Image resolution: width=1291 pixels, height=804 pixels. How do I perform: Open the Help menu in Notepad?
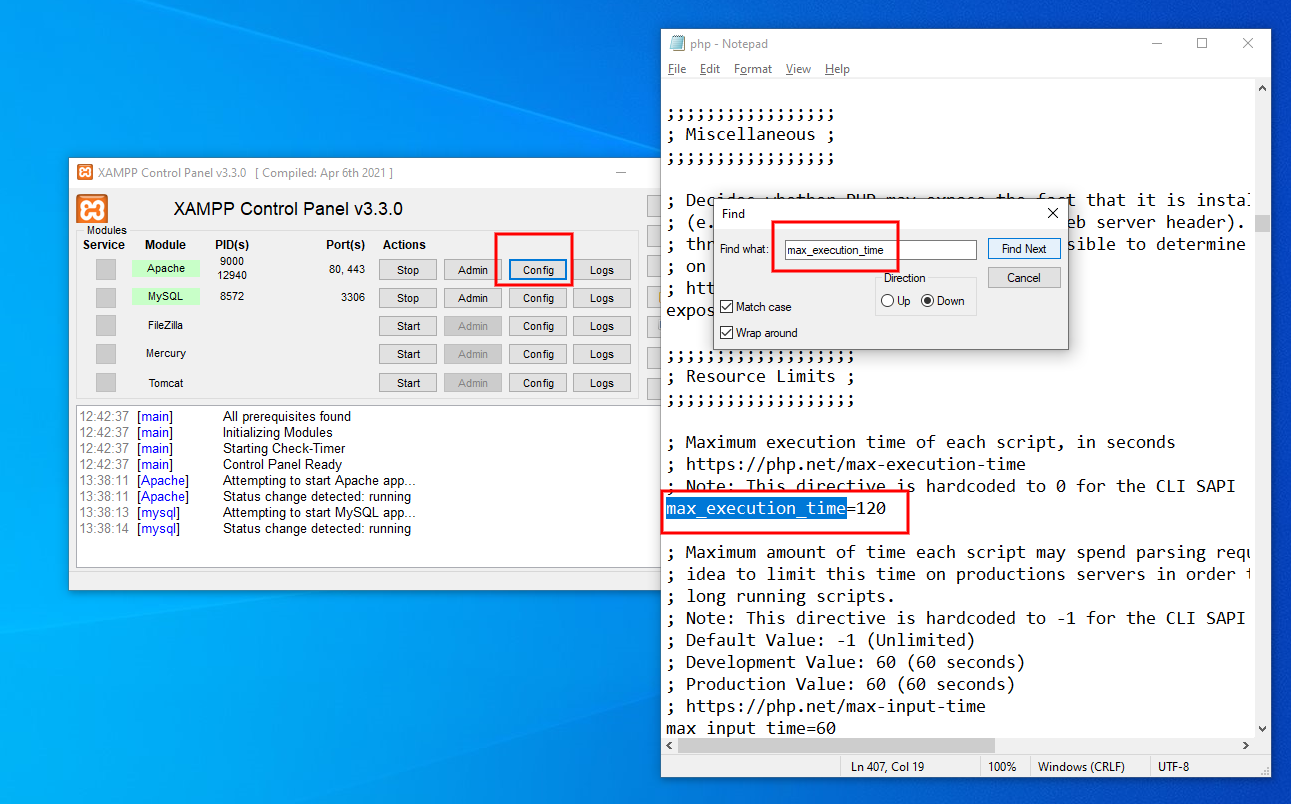coord(837,68)
